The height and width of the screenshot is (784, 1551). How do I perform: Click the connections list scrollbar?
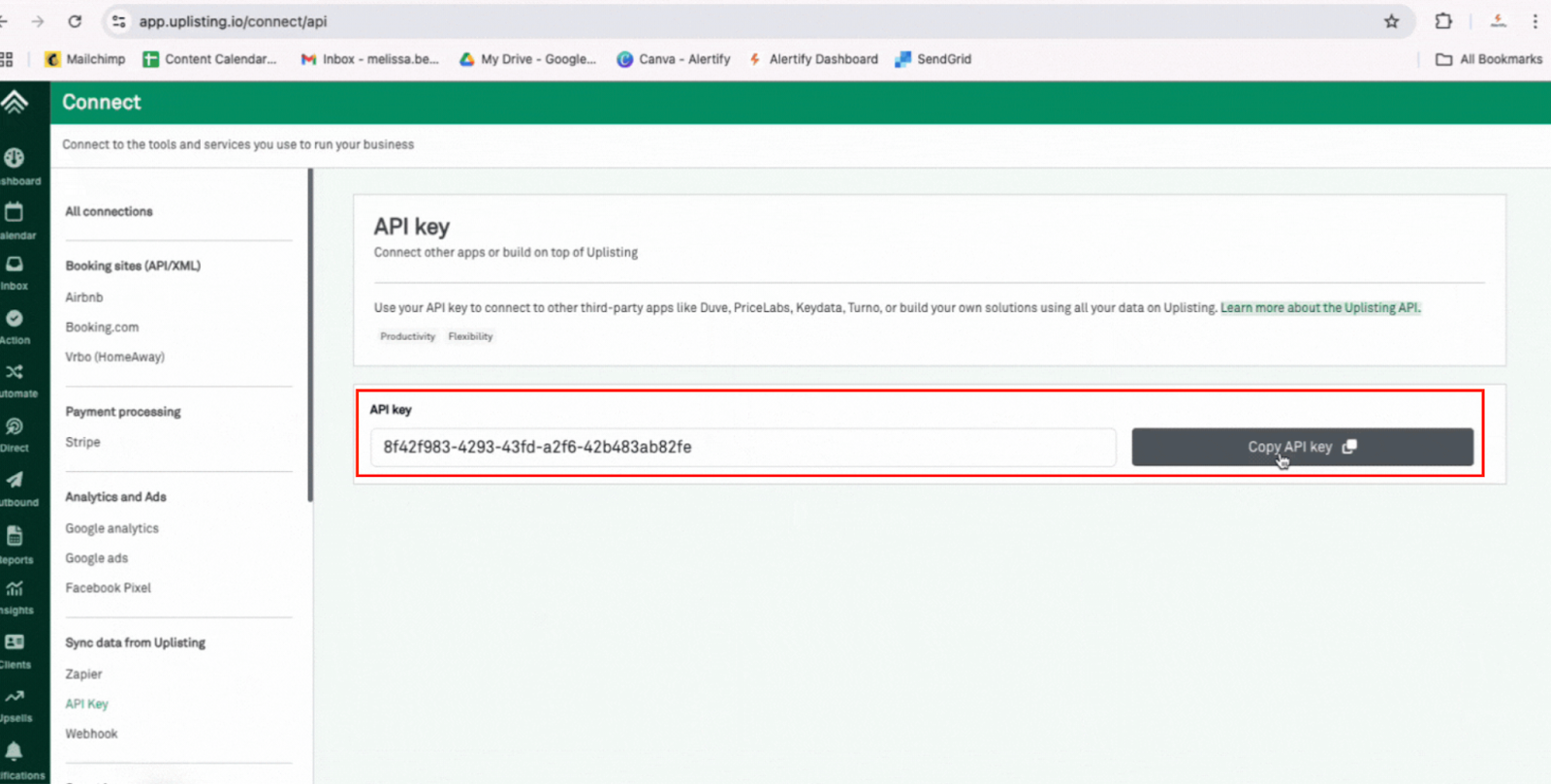coord(310,334)
